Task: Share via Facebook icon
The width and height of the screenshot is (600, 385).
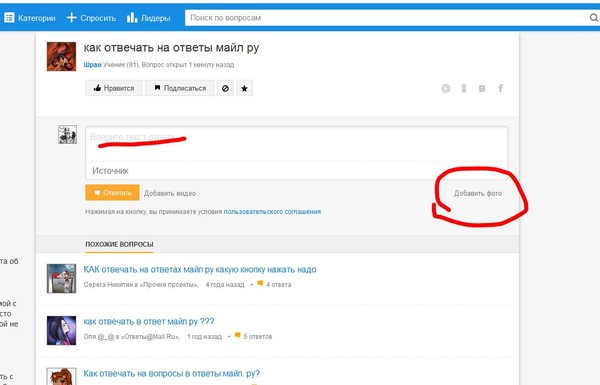Action: point(501,88)
